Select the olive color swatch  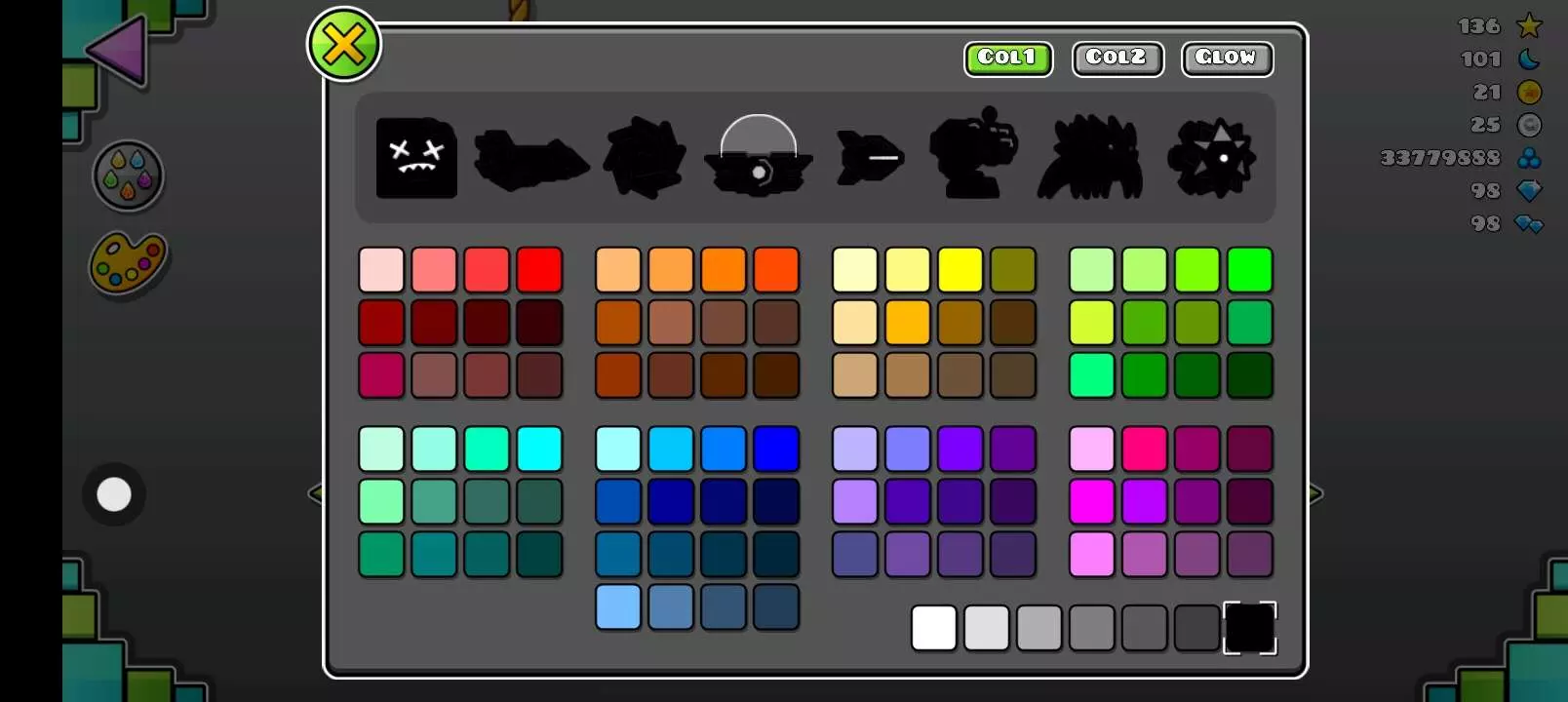pyautogui.click(x=1013, y=270)
